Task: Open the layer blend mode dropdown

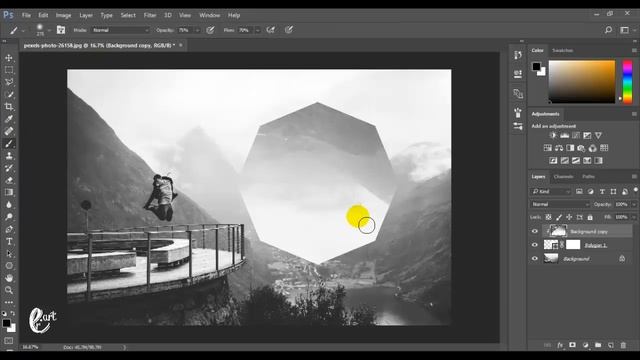Action: point(560,204)
